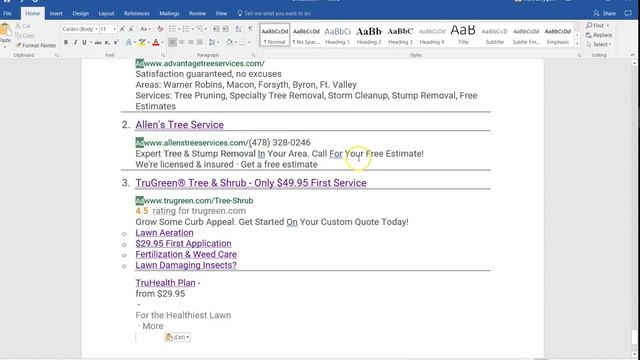Apply numbered list formatting
The width and height of the screenshot is (640, 360).
point(186,29)
